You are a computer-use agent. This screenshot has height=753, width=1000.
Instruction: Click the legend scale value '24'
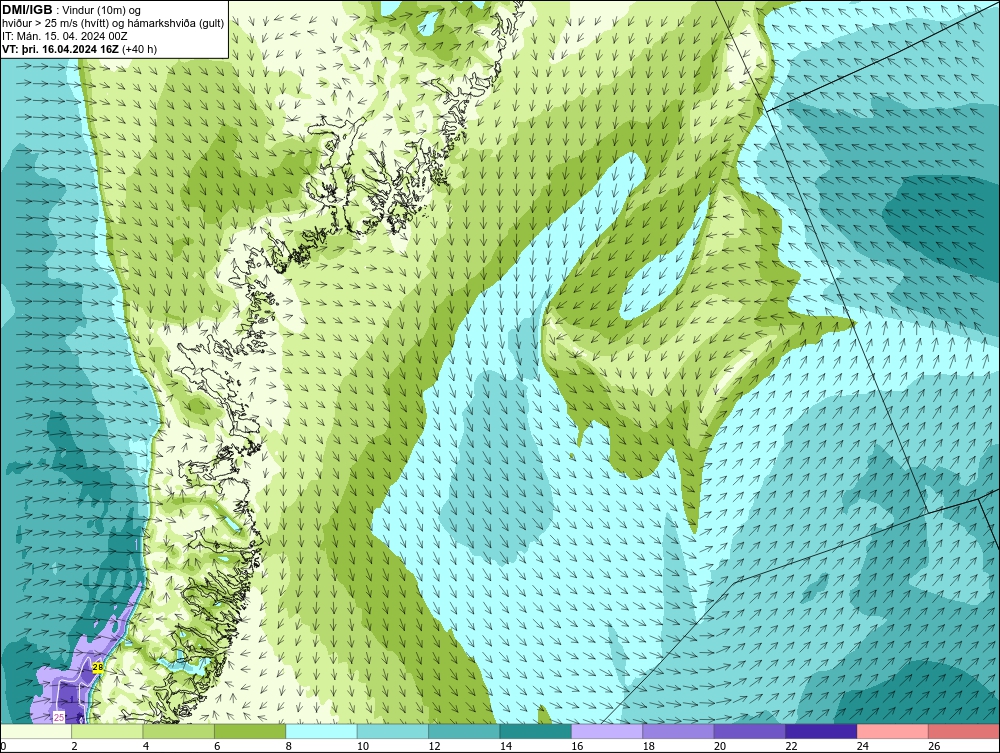[x=863, y=746]
